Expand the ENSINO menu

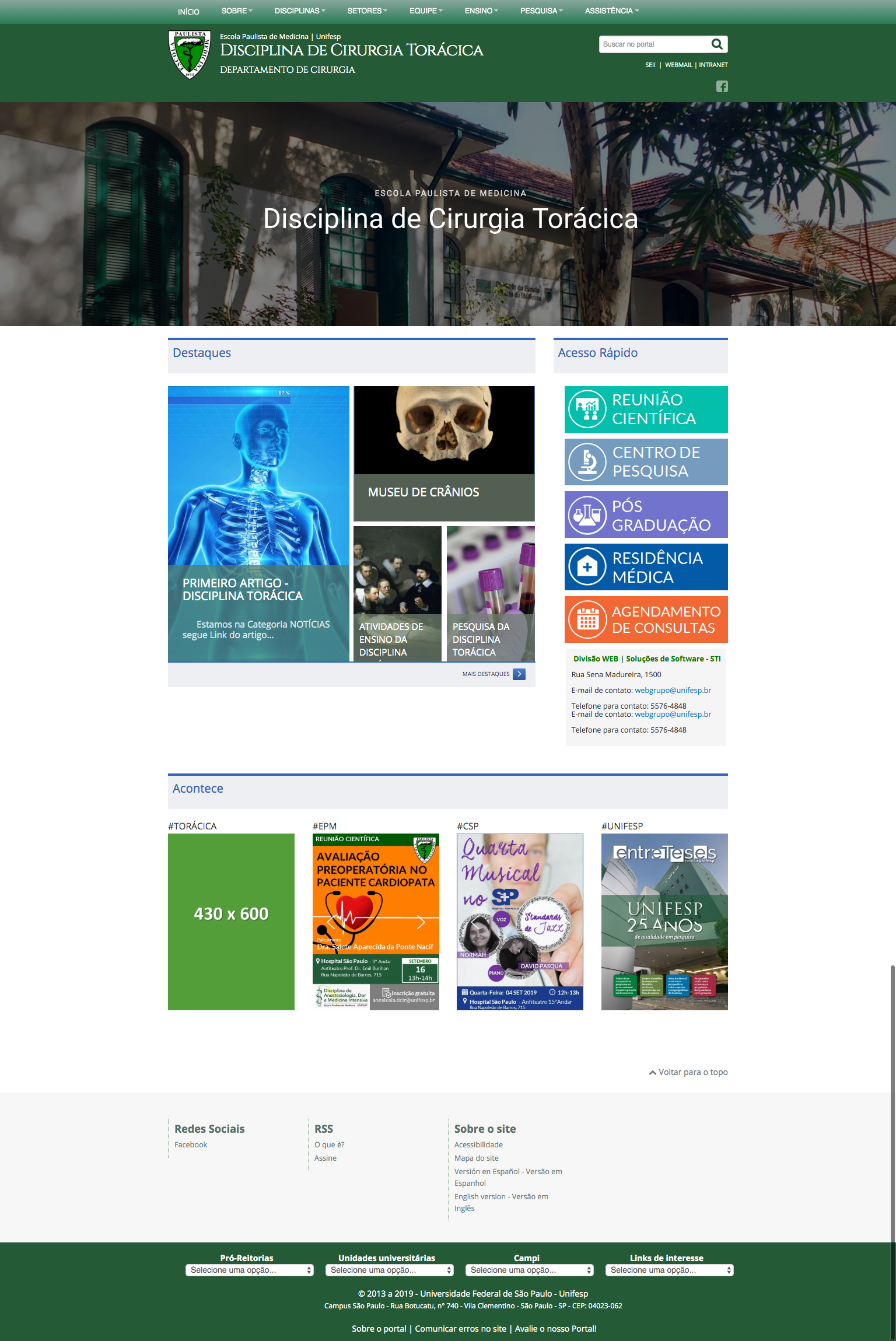pyautogui.click(x=481, y=11)
